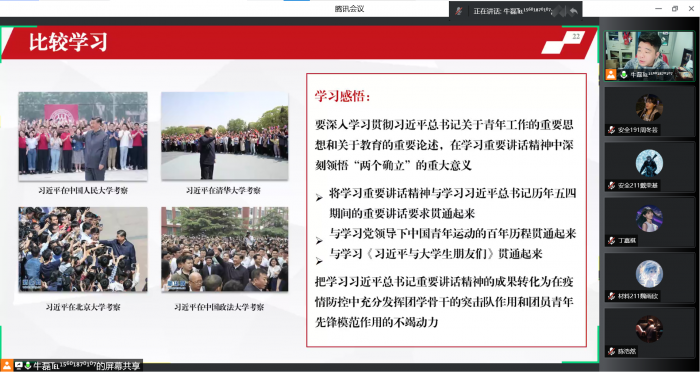This screenshot has width=700, height=372.
Task: Click the 牛磊的屏幕共享 label at the bottom
Action: pos(87,366)
